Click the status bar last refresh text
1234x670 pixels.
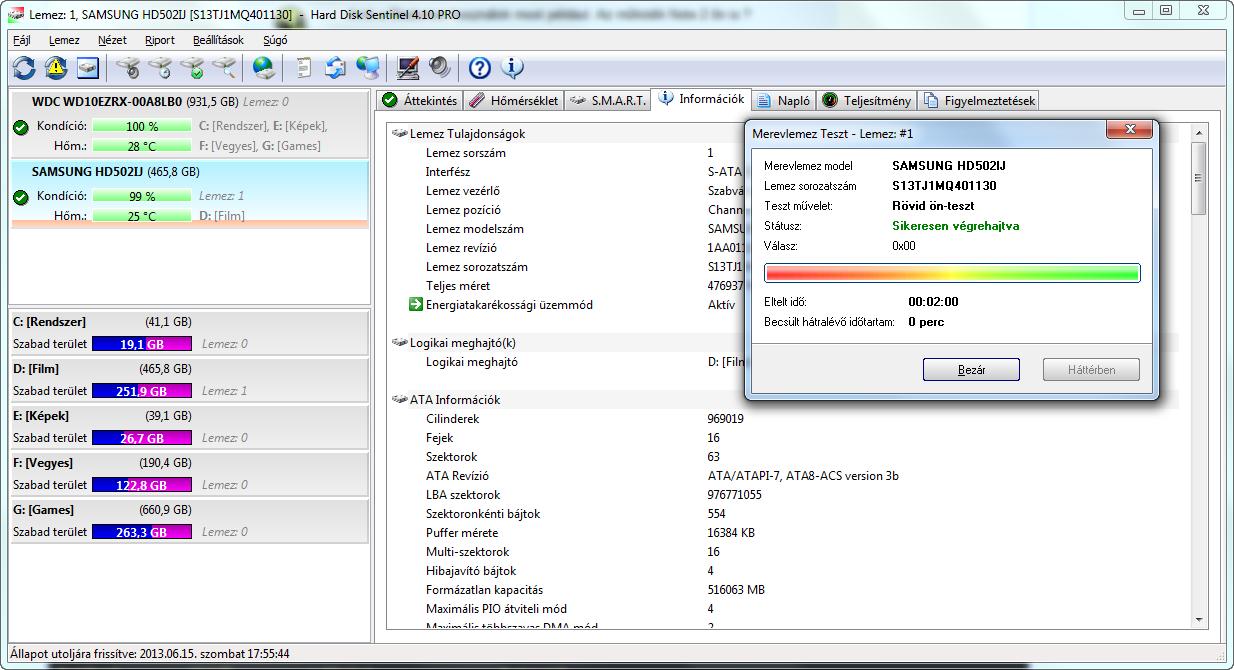coord(151,654)
